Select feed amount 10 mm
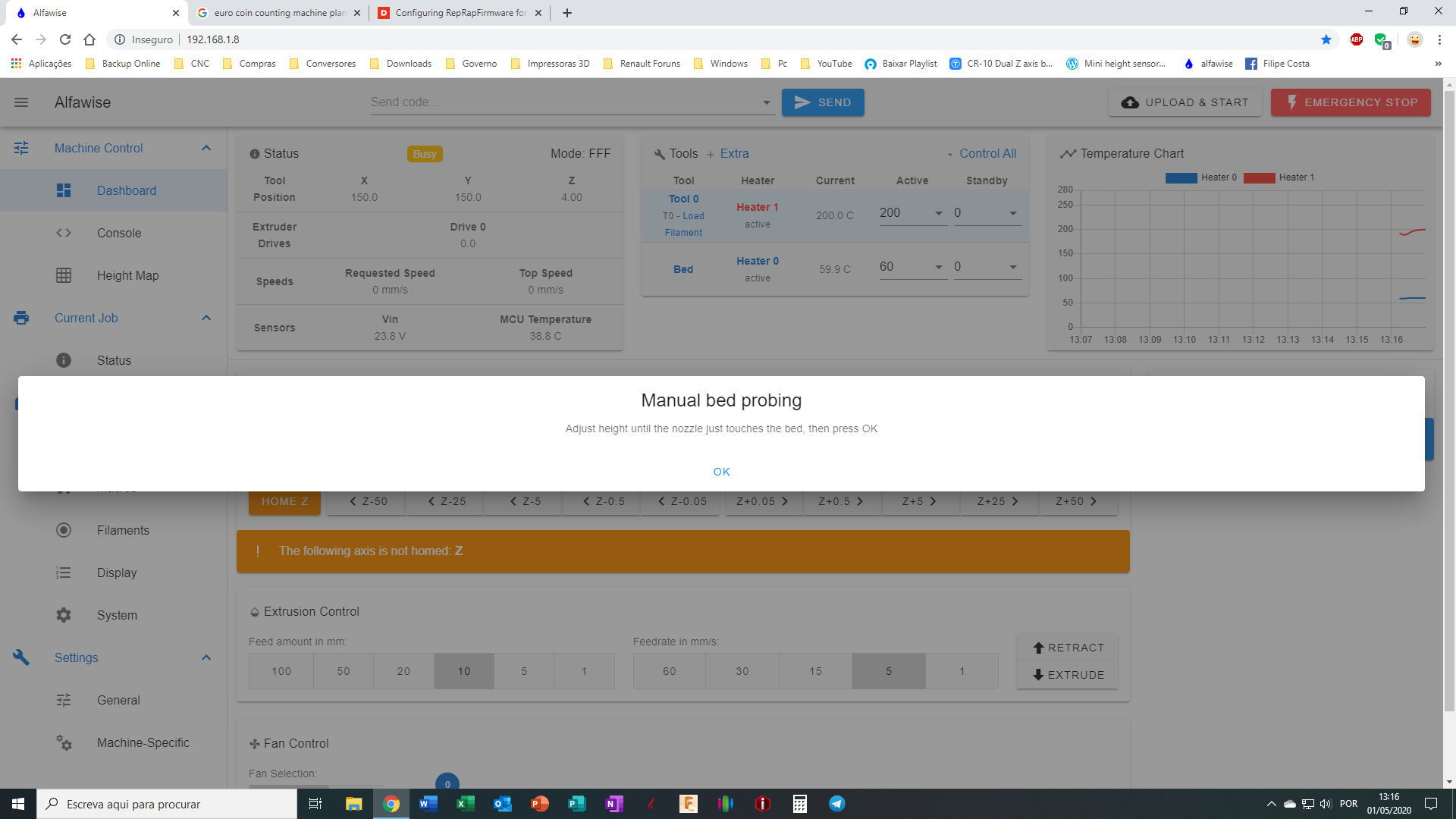The height and width of the screenshot is (819, 1456). (x=464, y=671)
